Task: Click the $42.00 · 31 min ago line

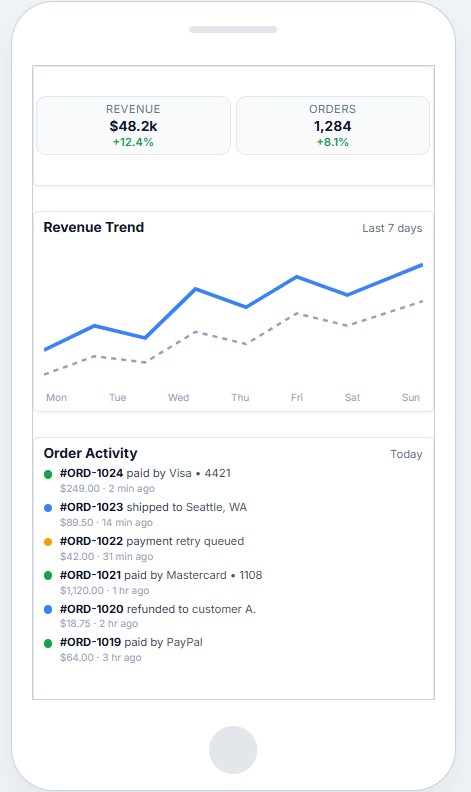Action: tap(106, 556)
